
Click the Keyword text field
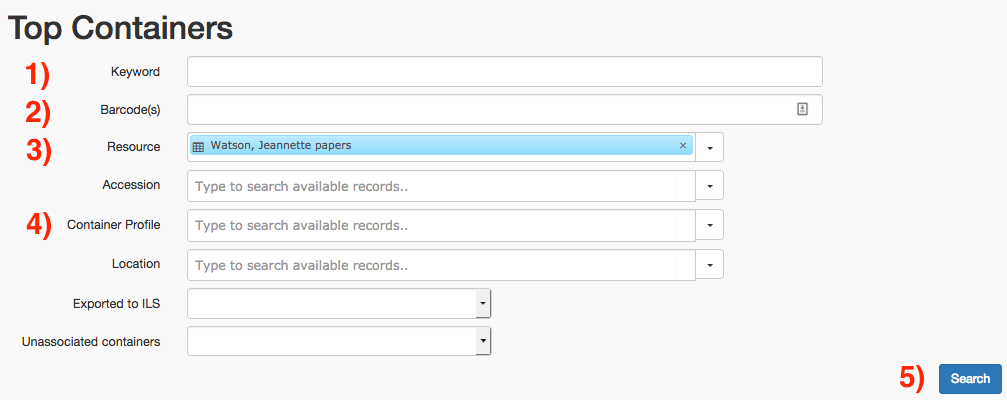[504, 72]
